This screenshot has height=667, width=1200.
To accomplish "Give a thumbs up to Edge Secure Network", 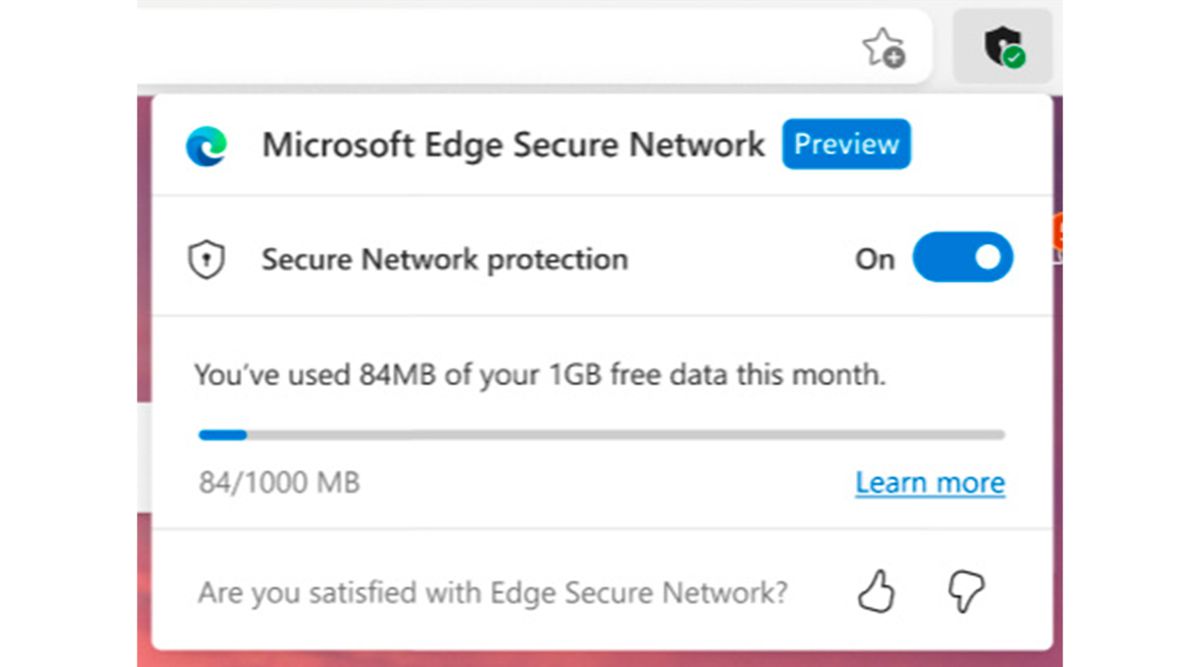I will tap(877, 592).
